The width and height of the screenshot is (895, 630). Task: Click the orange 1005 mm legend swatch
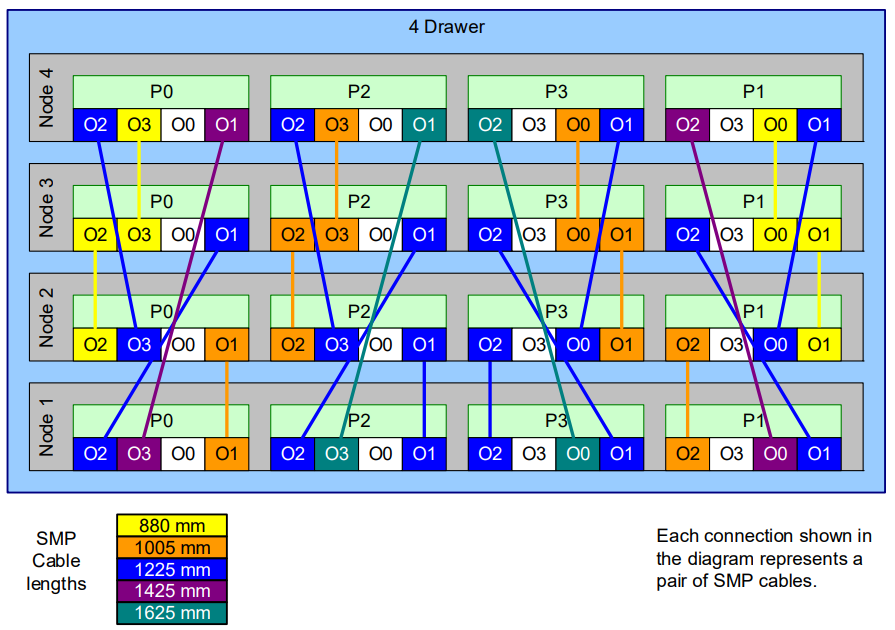click(x=172, y=547)
